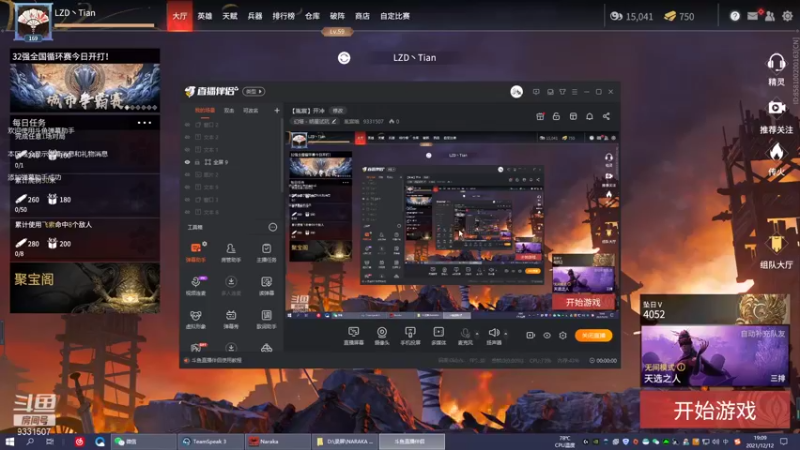Open the 城市争霸赛 event banner
The image size is (800, 450).
coord(85,88)
